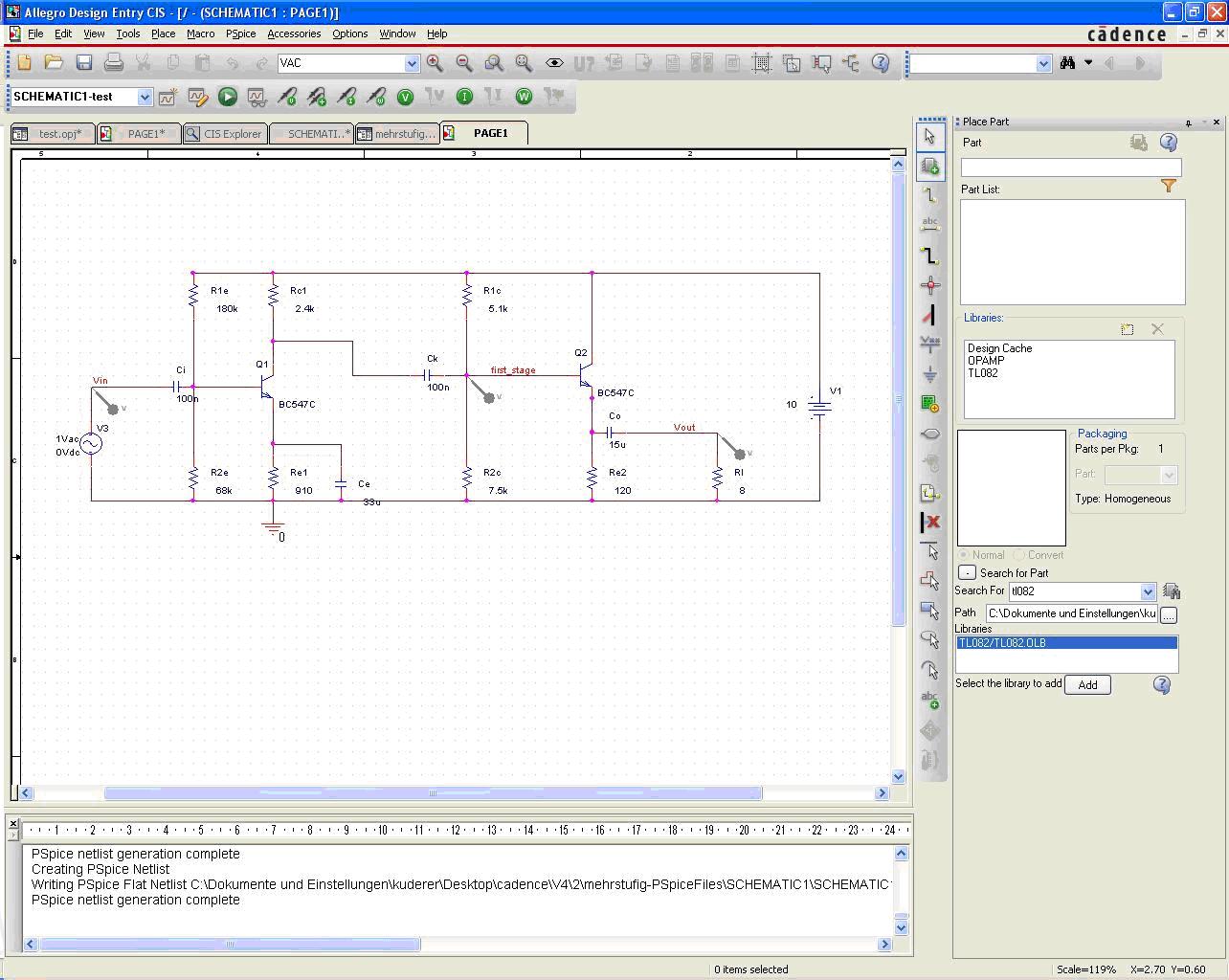Place a voltage level marker probe
1229x980 pixels.
[286, 97]
